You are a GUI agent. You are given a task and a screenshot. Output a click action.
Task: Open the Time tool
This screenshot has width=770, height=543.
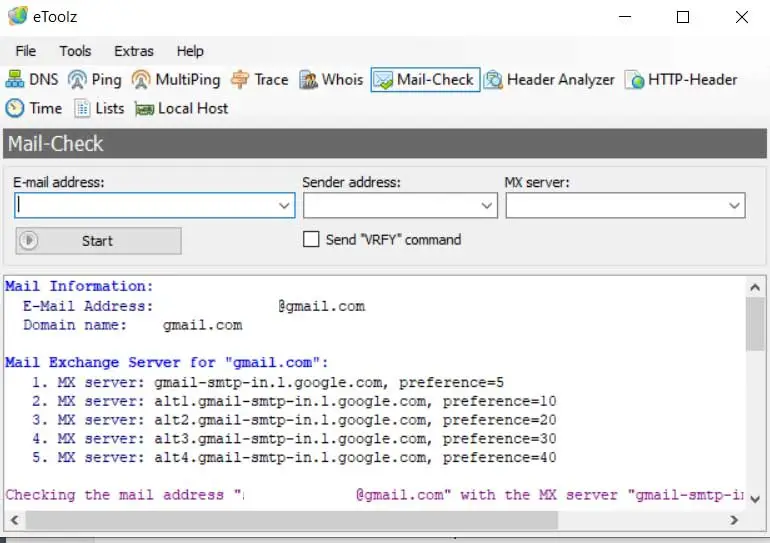pyautogui.click(x=34, y=108)
